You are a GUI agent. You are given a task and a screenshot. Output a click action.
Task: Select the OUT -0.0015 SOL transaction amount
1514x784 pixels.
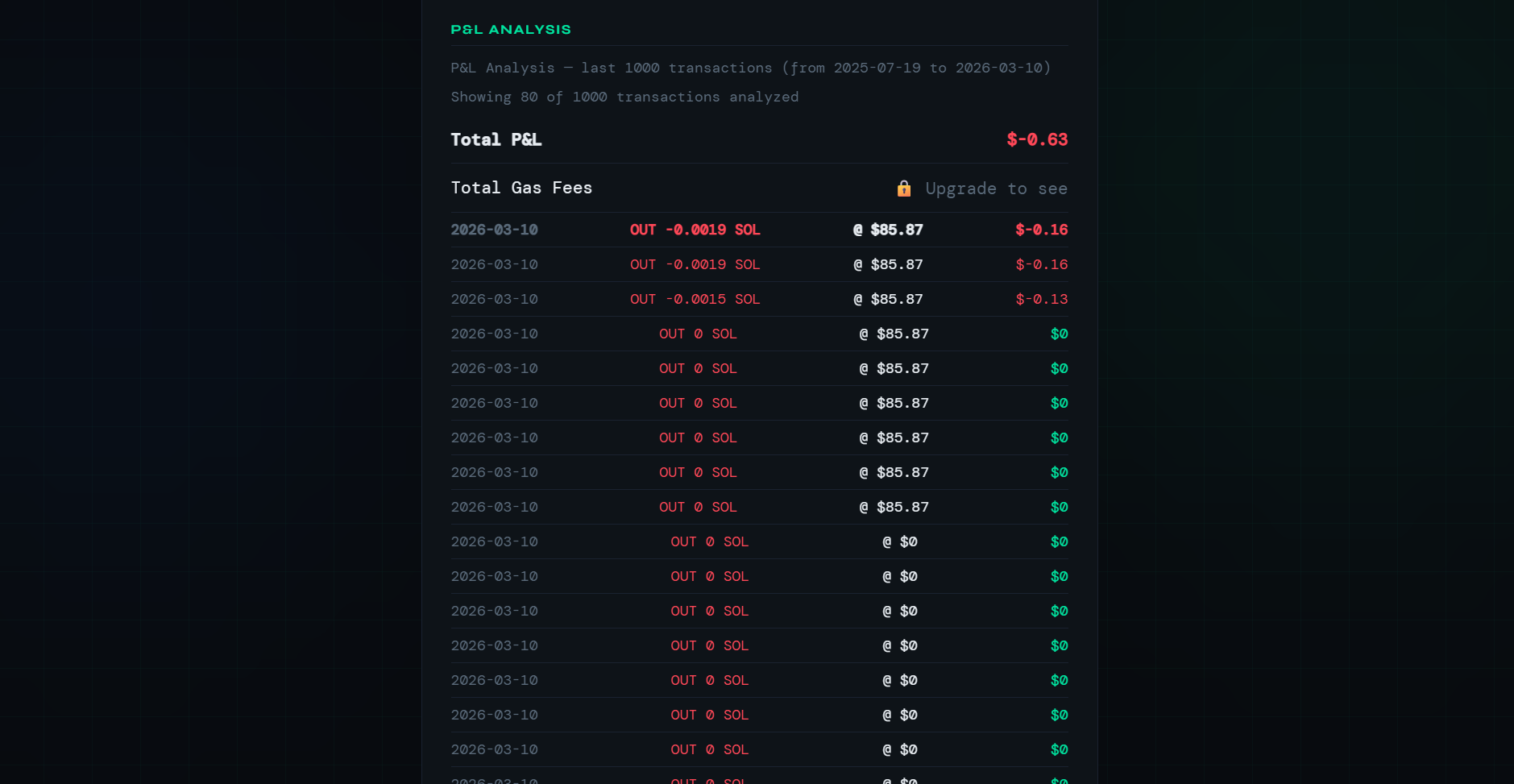(695, 299)
